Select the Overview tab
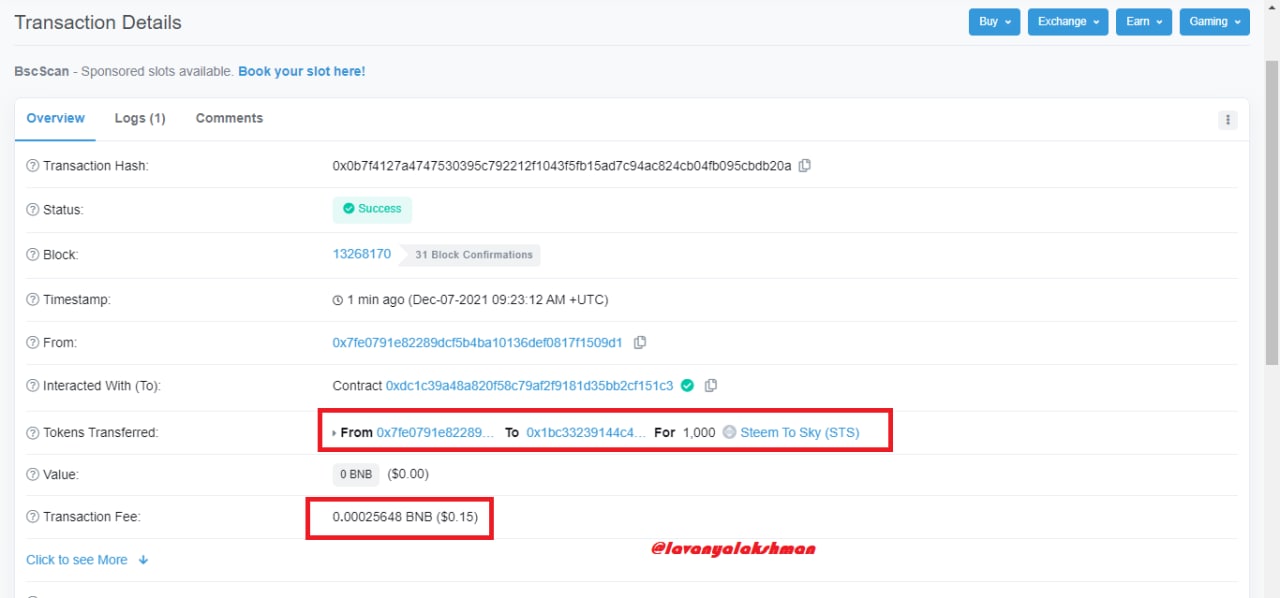Screen dimensions: 1280x598 [55, 118]
